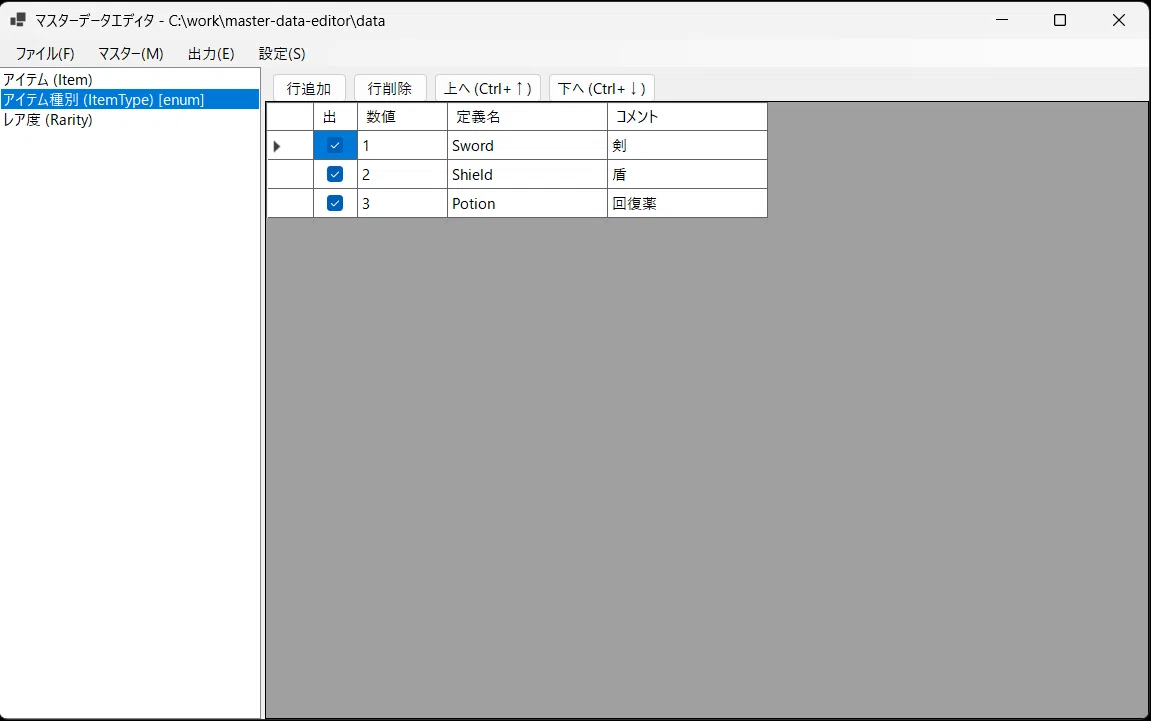Click the 盾 comment cell

tap(687, 175)
